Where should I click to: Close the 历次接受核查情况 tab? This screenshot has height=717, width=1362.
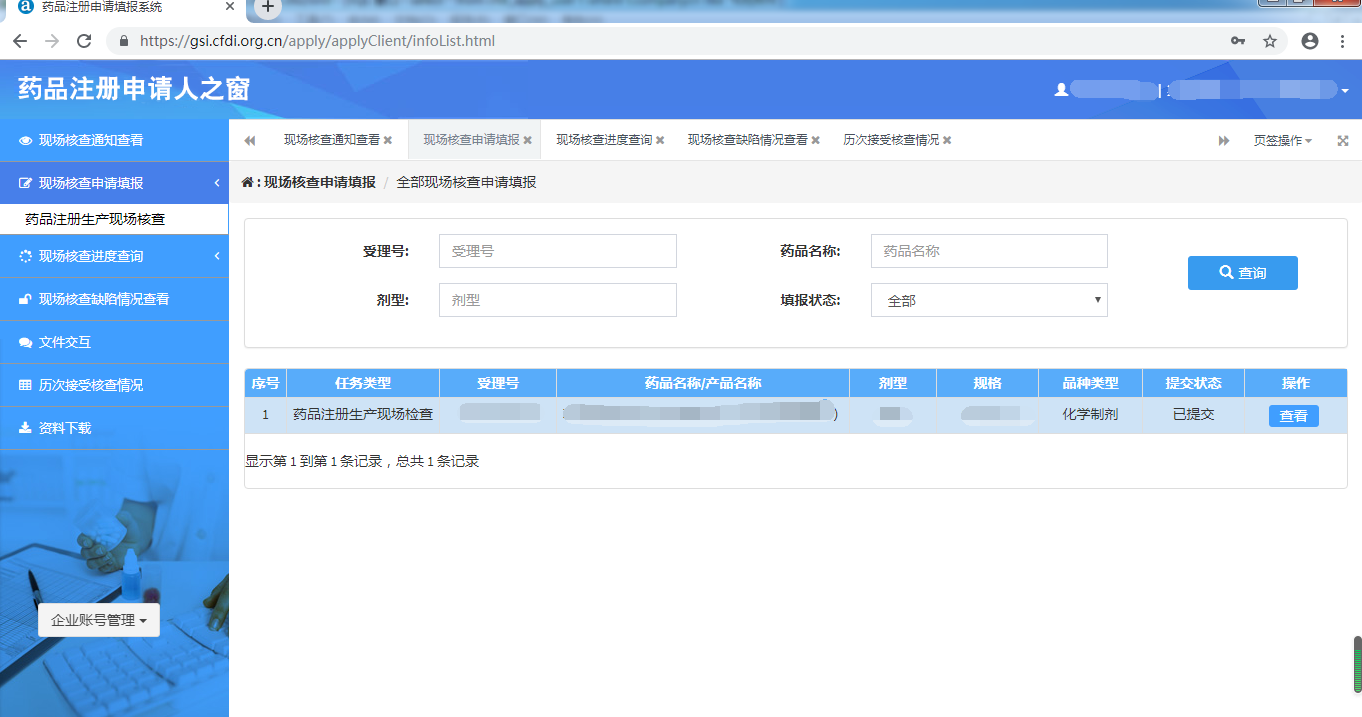tap(947, 141)
